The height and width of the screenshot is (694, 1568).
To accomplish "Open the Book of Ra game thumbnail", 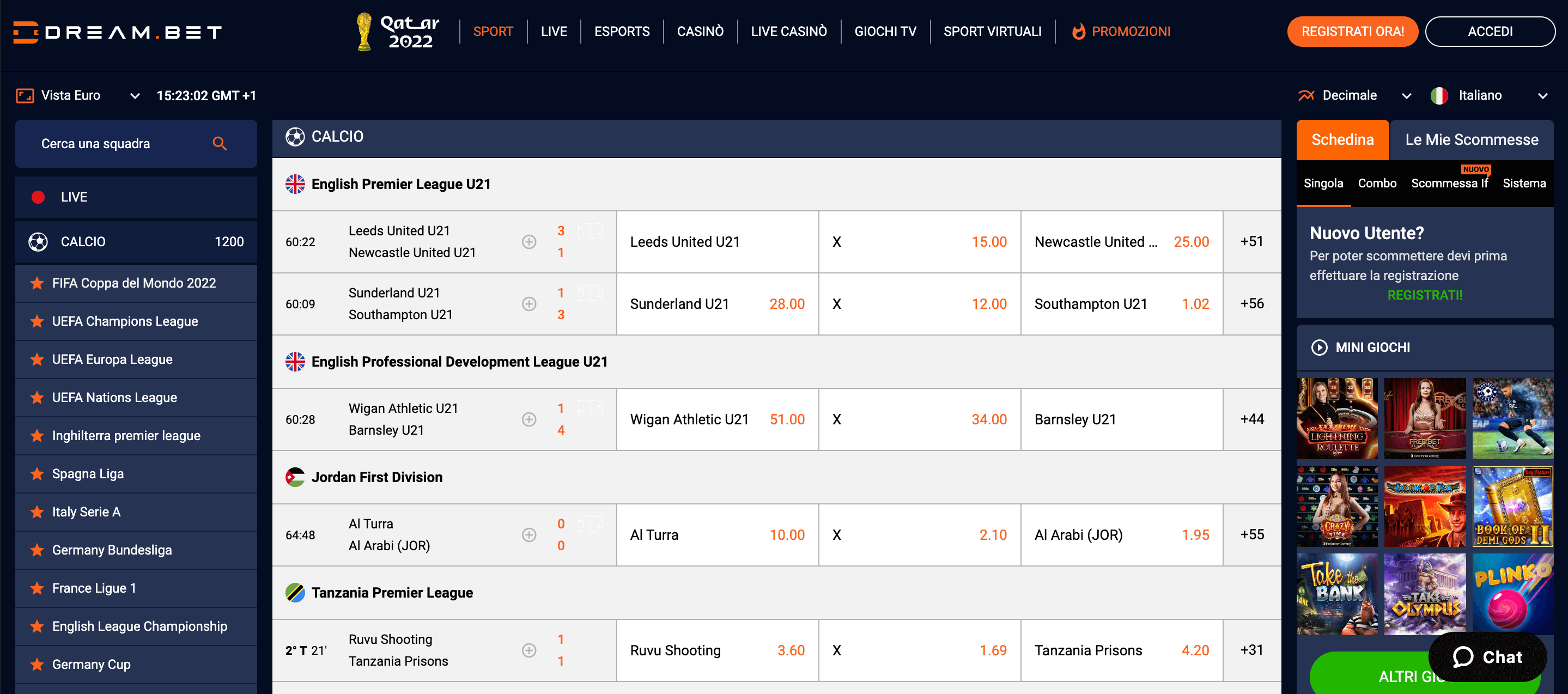I will coord(1424,507).
